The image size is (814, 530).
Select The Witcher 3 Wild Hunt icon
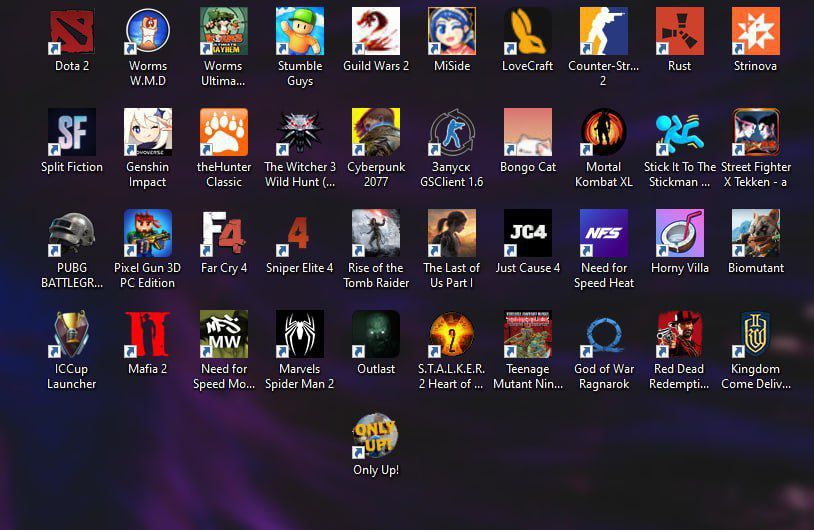(300, 132)
